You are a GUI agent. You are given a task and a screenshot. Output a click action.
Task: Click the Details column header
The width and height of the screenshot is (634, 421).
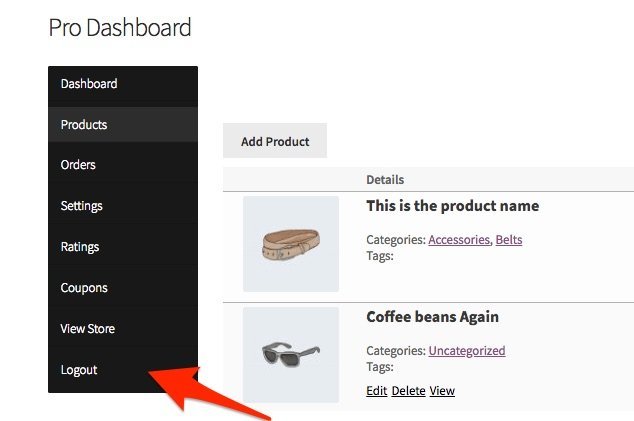point(385,180)
